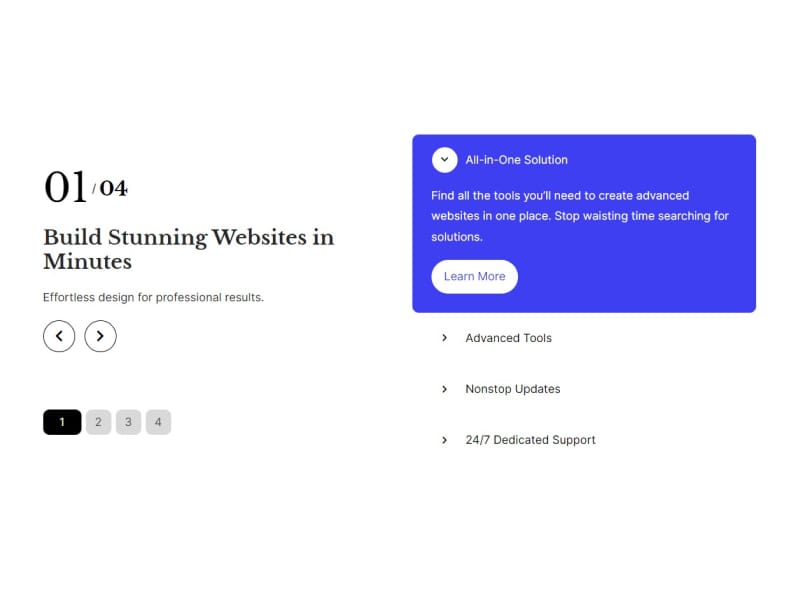800x600 pixels.
Task: Select pagination bullet 1
Action: [x=62, y=422]
